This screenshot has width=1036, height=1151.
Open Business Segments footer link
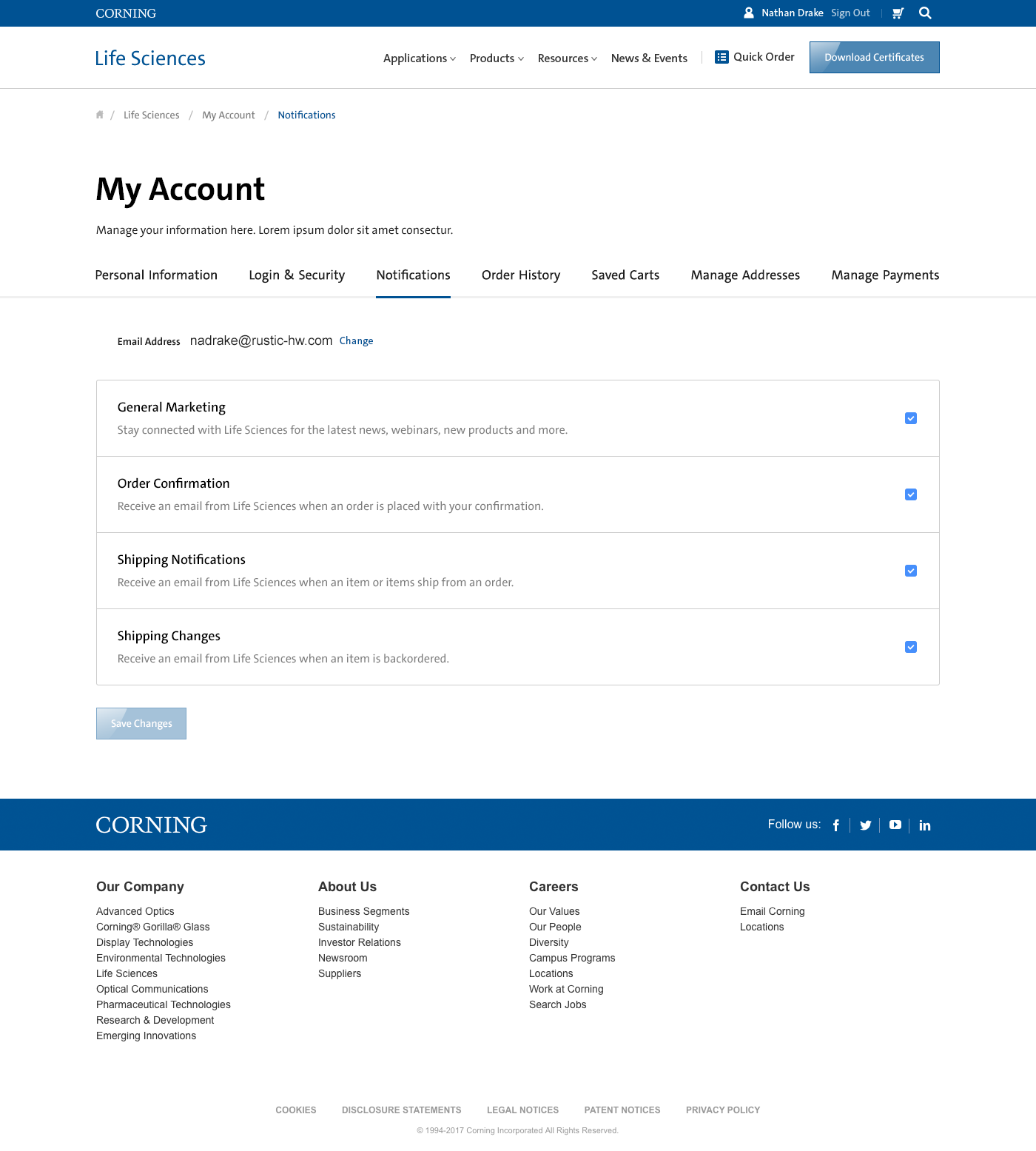click(x=363, y=911)
